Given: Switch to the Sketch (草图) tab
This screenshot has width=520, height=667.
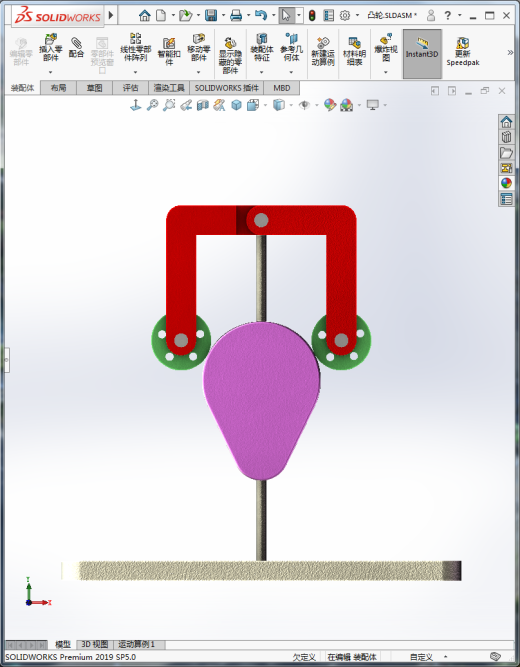Looking at the screenshot, I should (x=94, y=88).
